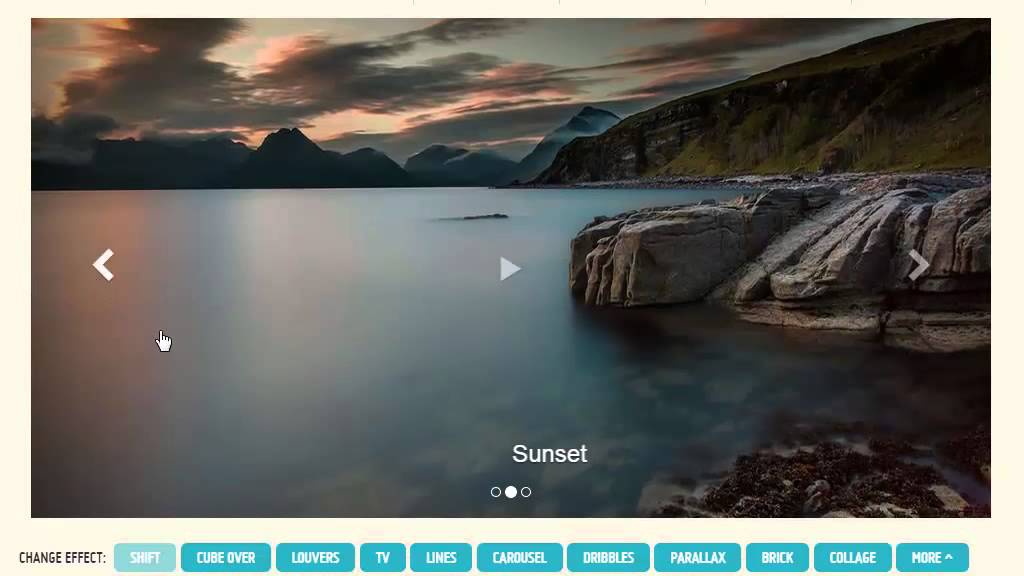
Task: Activate the Dribbles effect
Action: (x=609, y=558)
